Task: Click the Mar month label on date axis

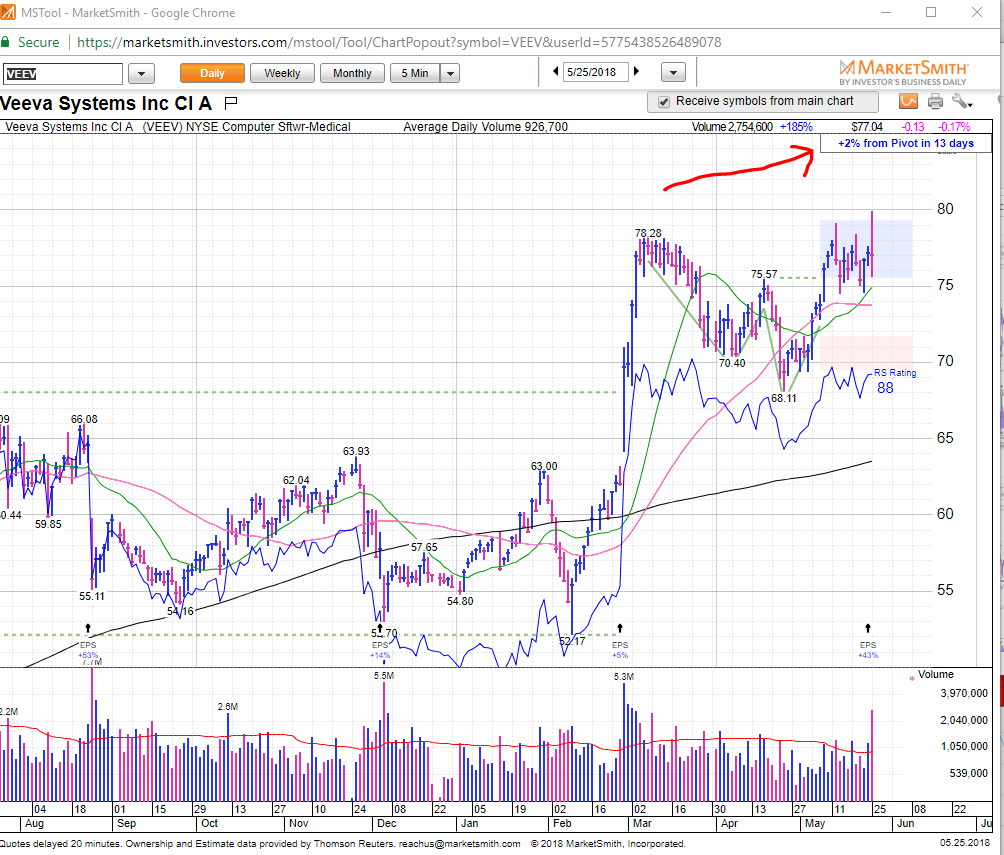Action: coord(642,824)
